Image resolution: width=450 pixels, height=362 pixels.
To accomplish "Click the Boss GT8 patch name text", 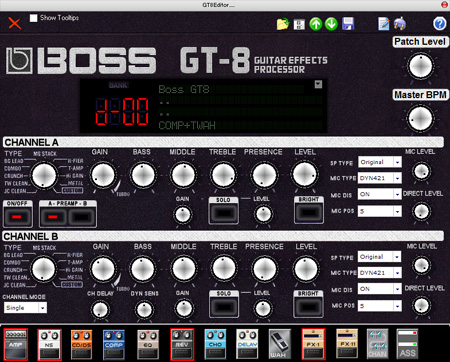I will (184, 89).
